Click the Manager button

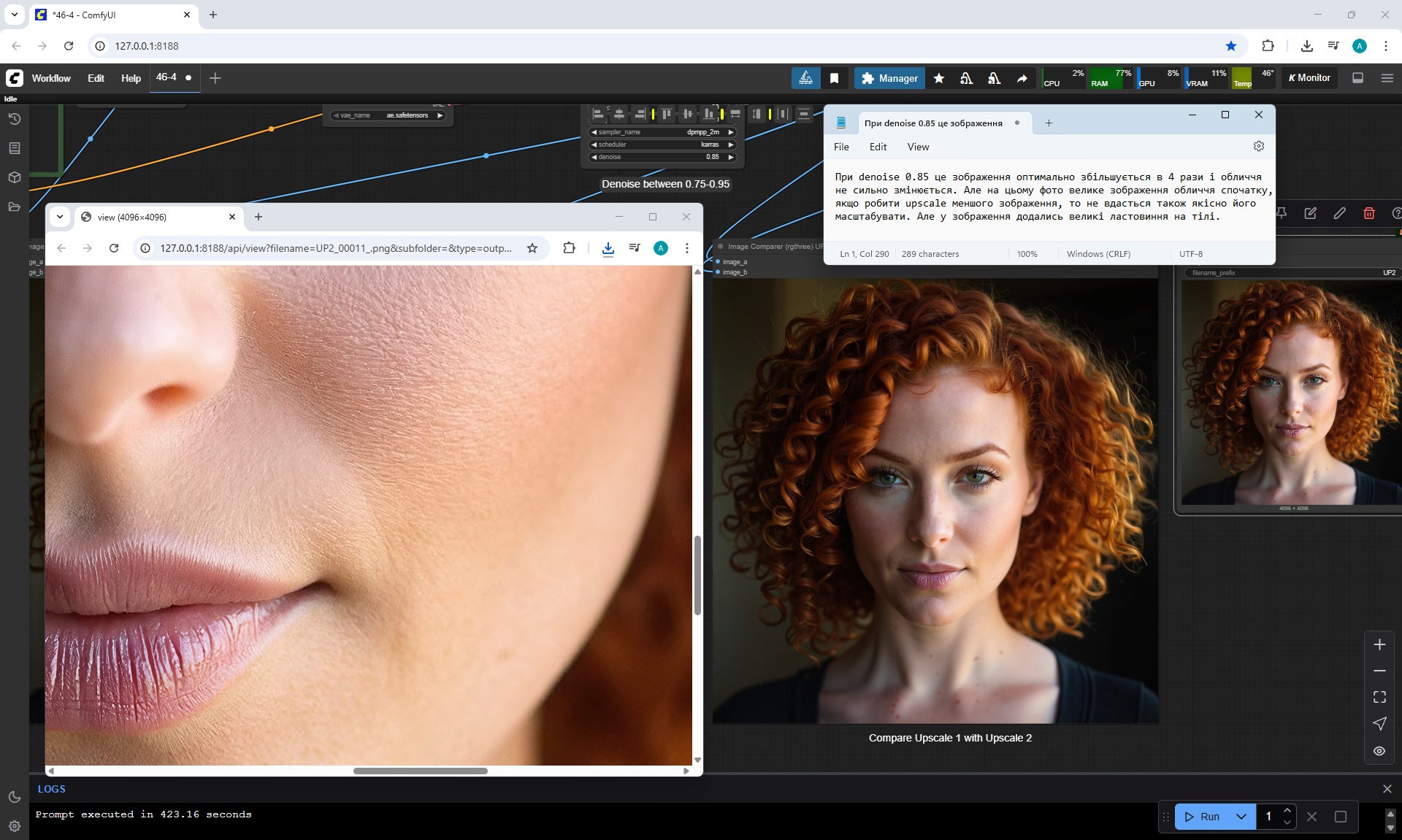point(889,78)
